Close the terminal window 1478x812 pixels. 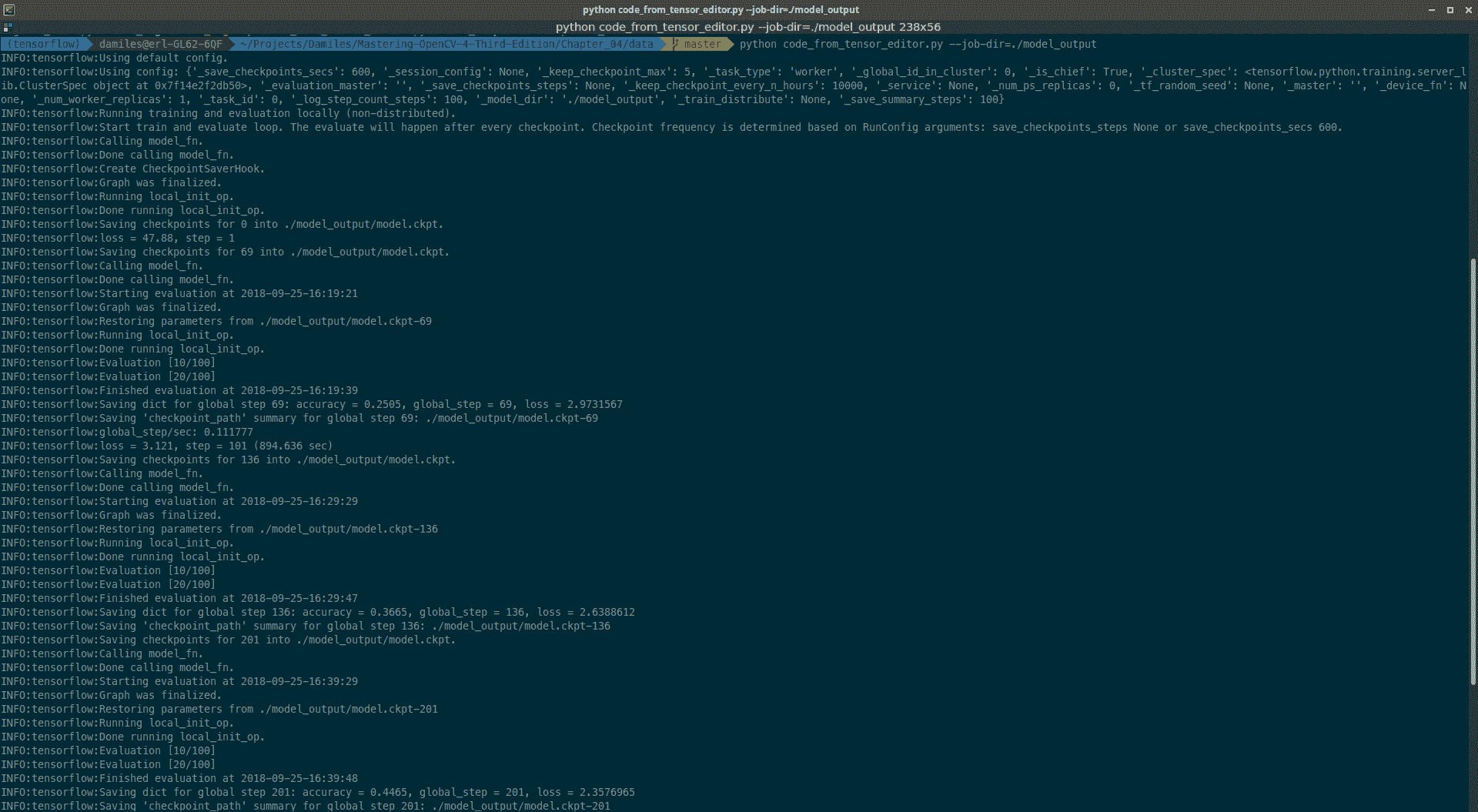pyautogui.click(x=1467, y=10)
